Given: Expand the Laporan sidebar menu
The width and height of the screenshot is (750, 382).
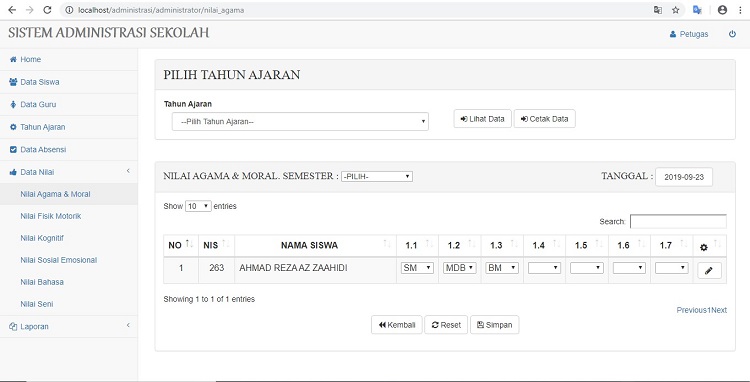Looking at the screenshot, I should [x=69, y=327].
